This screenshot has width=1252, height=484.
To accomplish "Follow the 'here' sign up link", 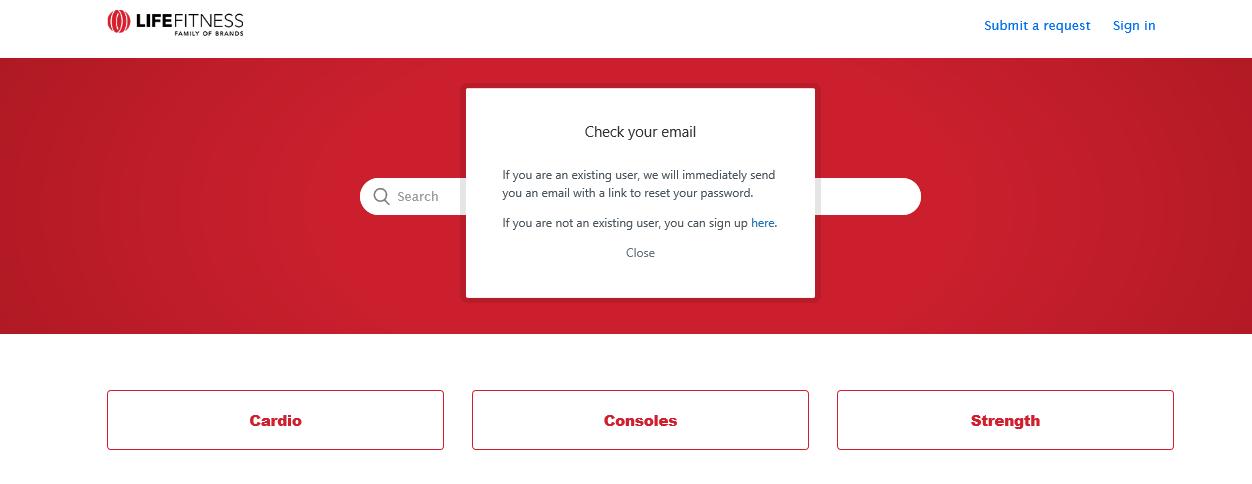I will (x=763, y=223).
